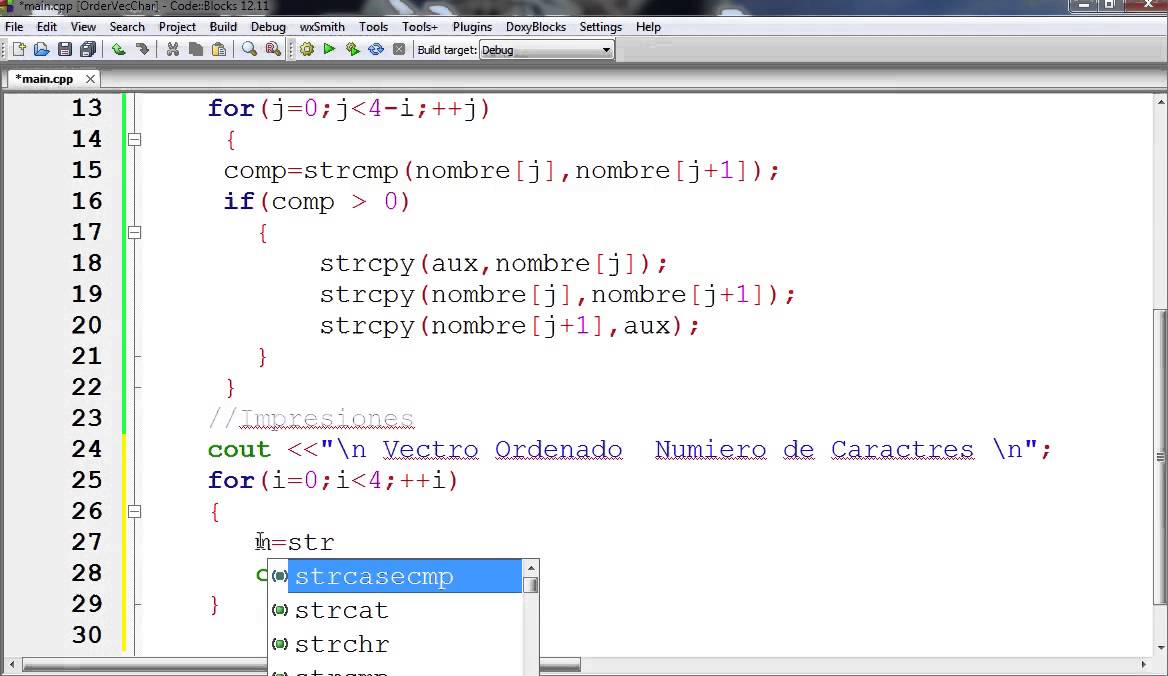Image resolution: width=1168 pixels, height=676 pixels.
Task: Undo the last edit
Action: pos(117,48)
